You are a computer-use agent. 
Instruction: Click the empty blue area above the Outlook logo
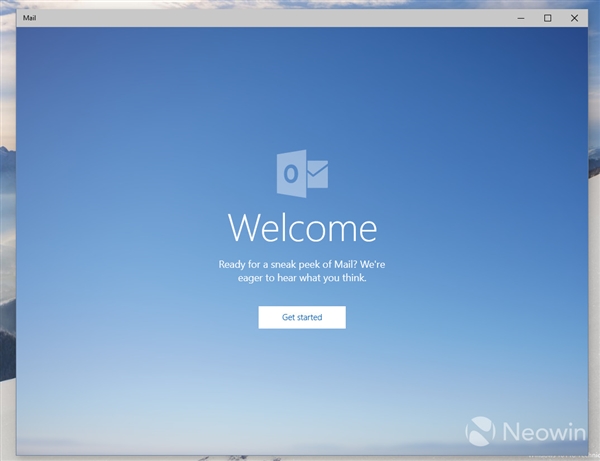pyautogui.click(x=302, y=90)
